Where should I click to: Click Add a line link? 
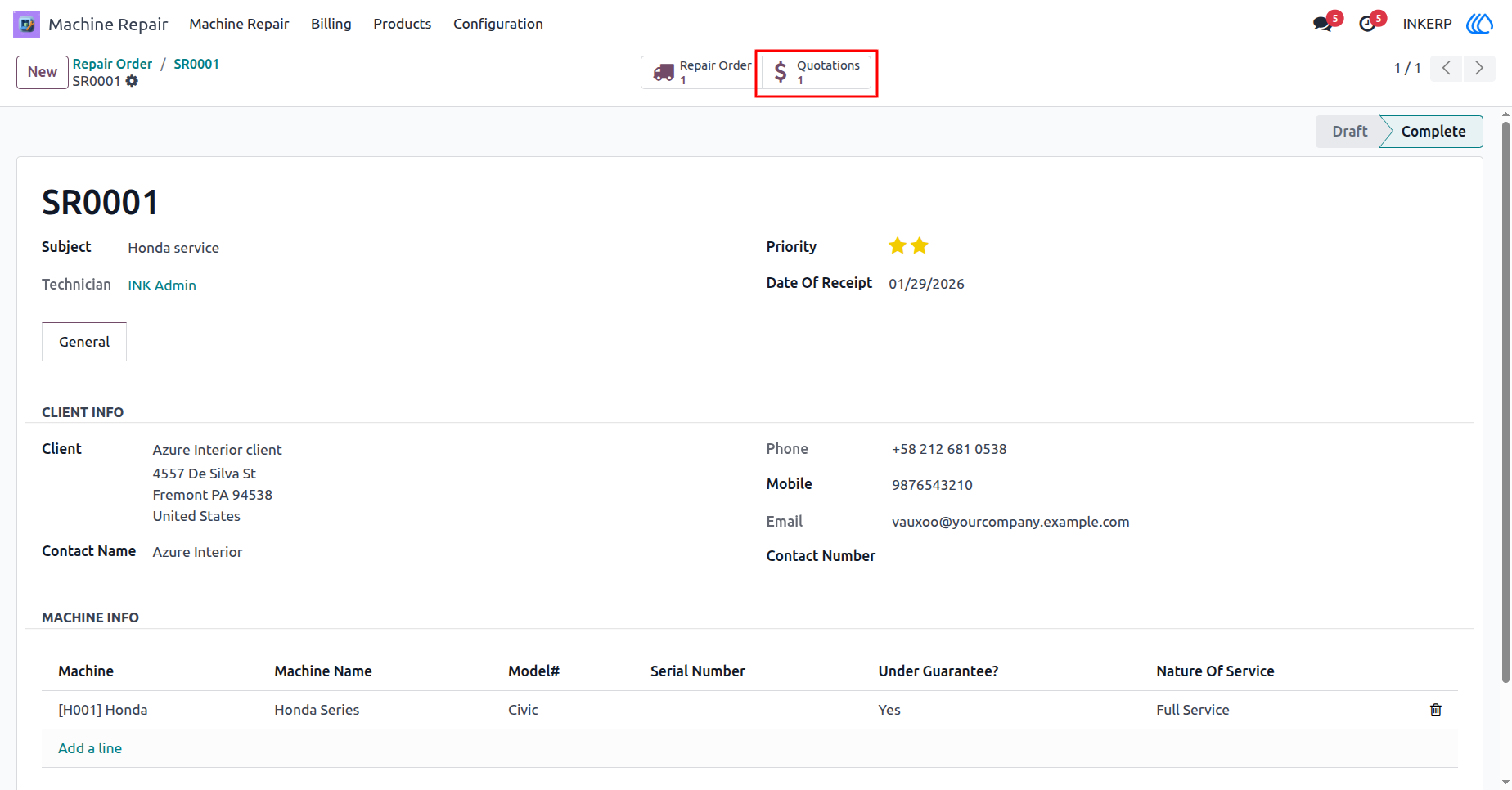[90, 748]
